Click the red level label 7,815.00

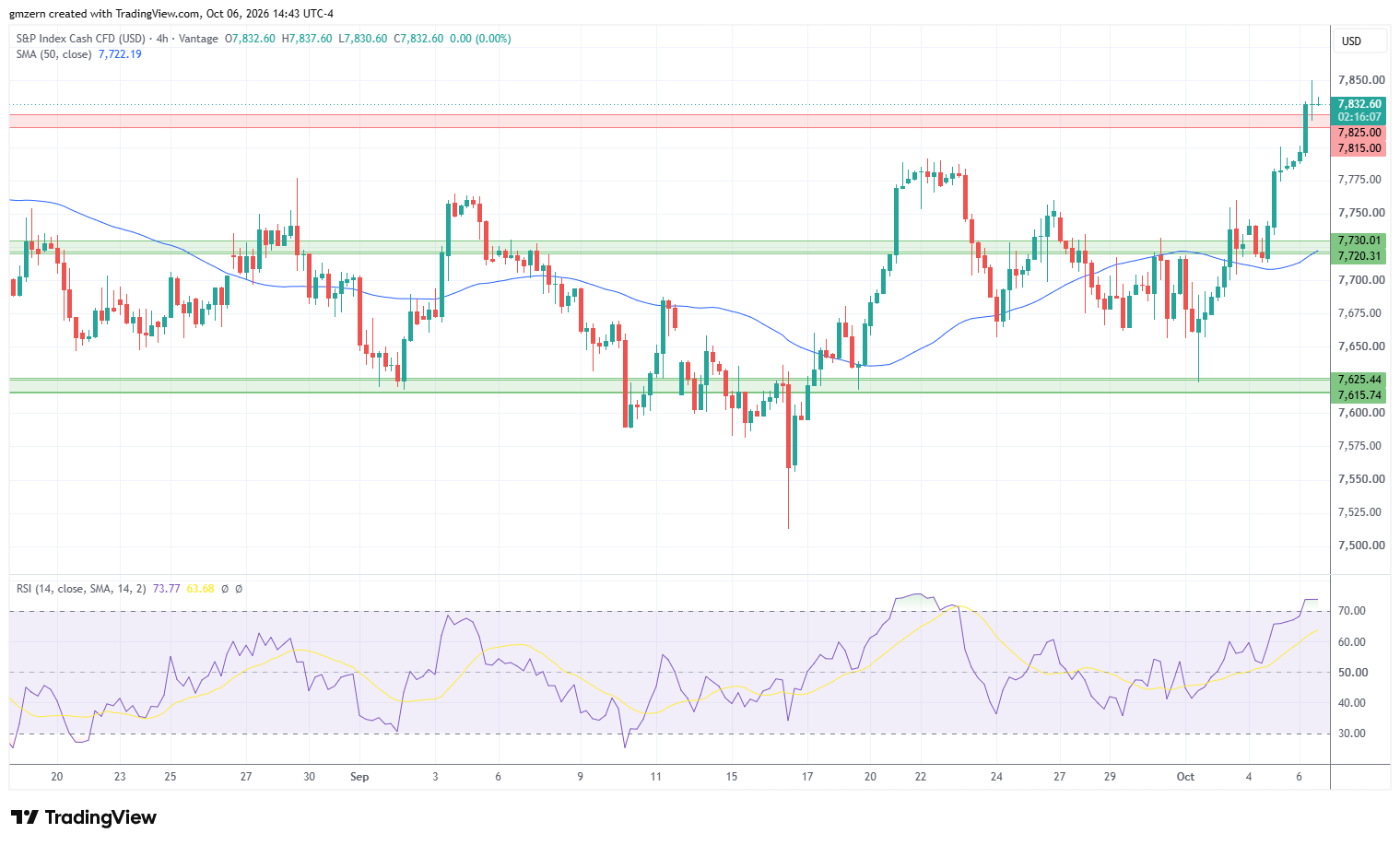tap(1359, 148)
